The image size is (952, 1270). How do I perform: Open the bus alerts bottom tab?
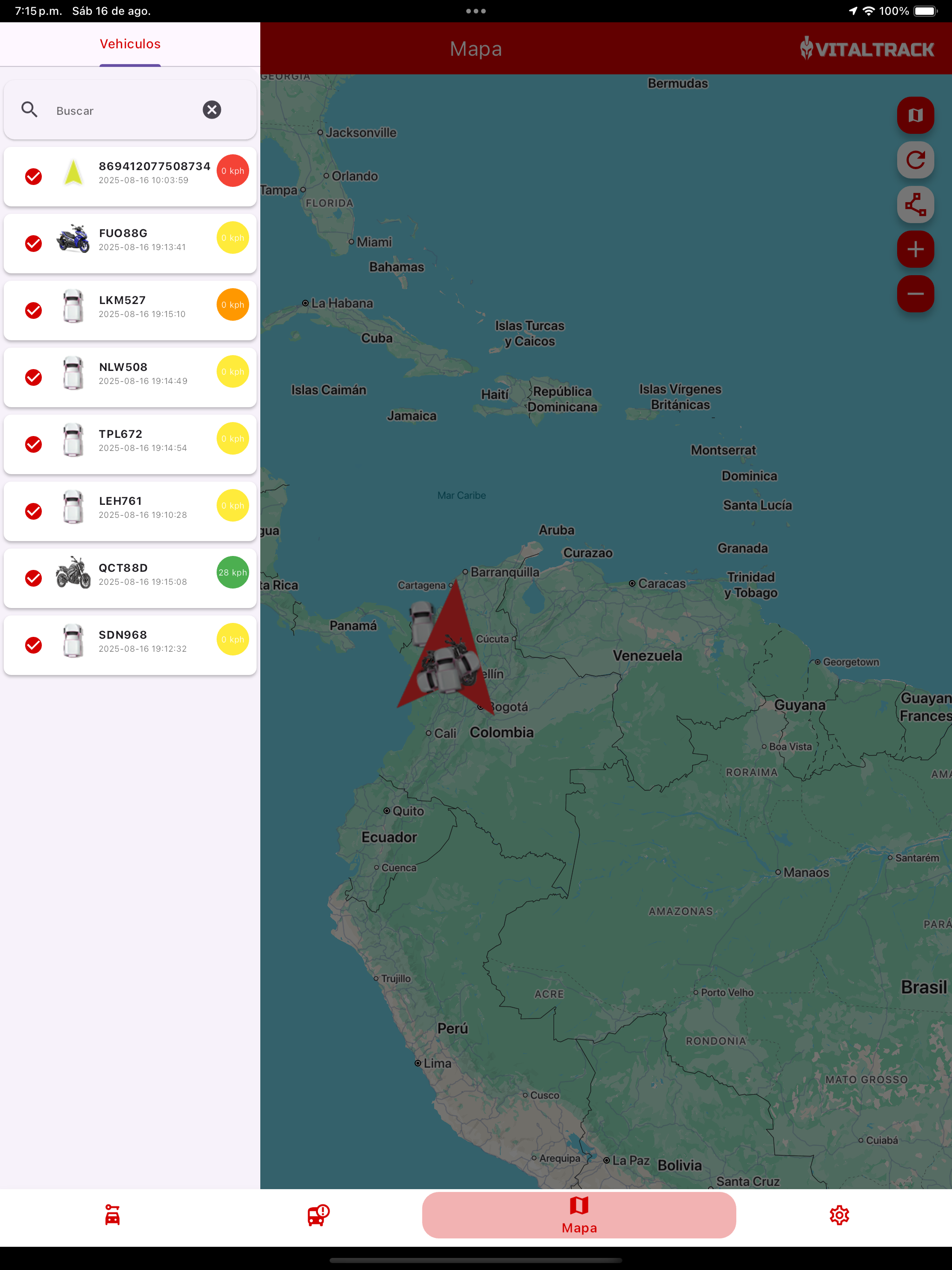318,1215
